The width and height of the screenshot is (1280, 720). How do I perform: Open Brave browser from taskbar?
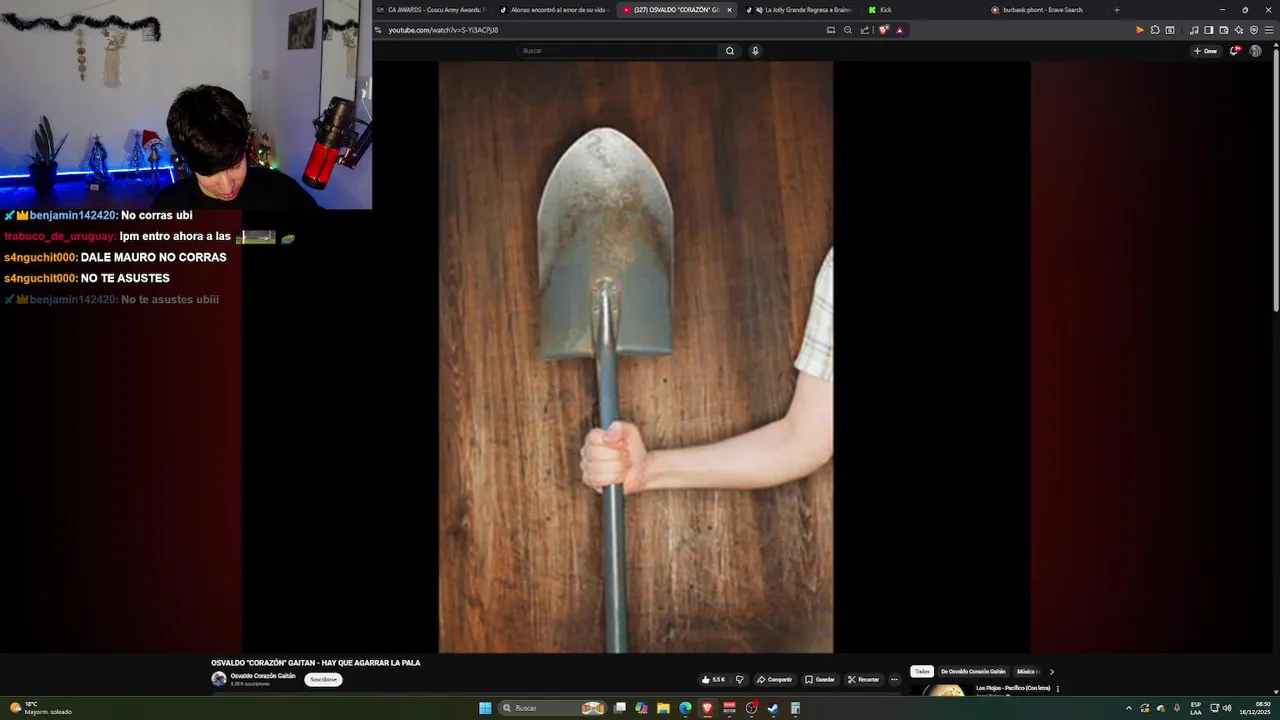(x=707, y=708)
